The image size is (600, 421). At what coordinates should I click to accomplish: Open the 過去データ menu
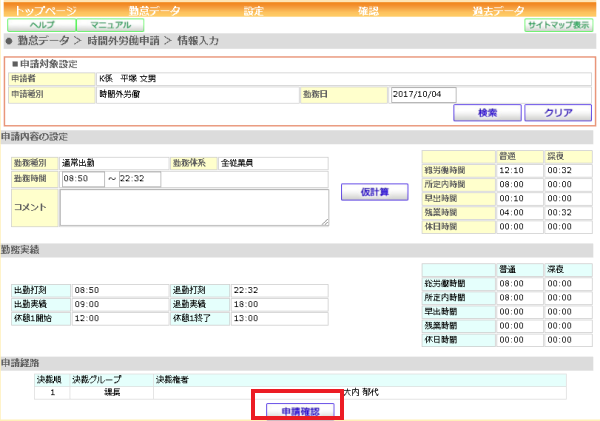point(498,10)
